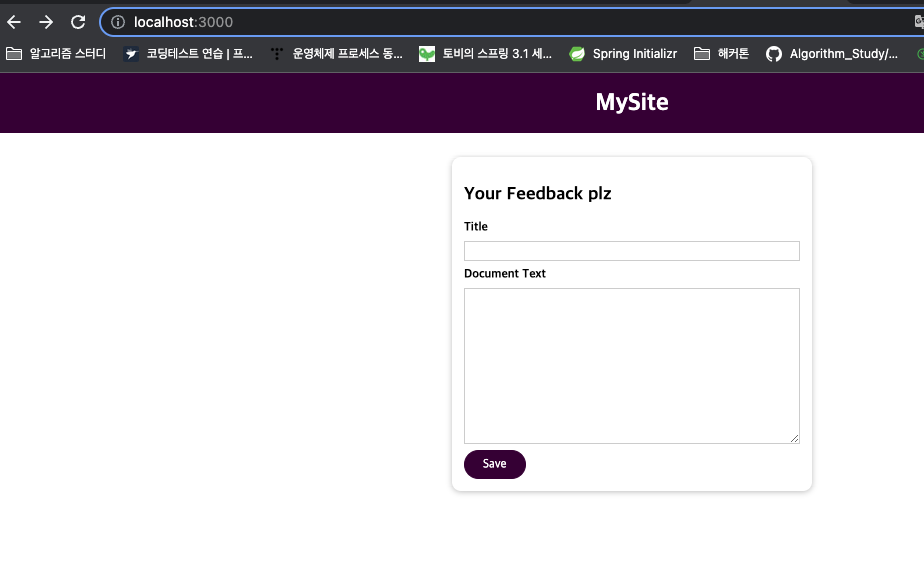
Task: Focus the Title input field
Action: 632,251
